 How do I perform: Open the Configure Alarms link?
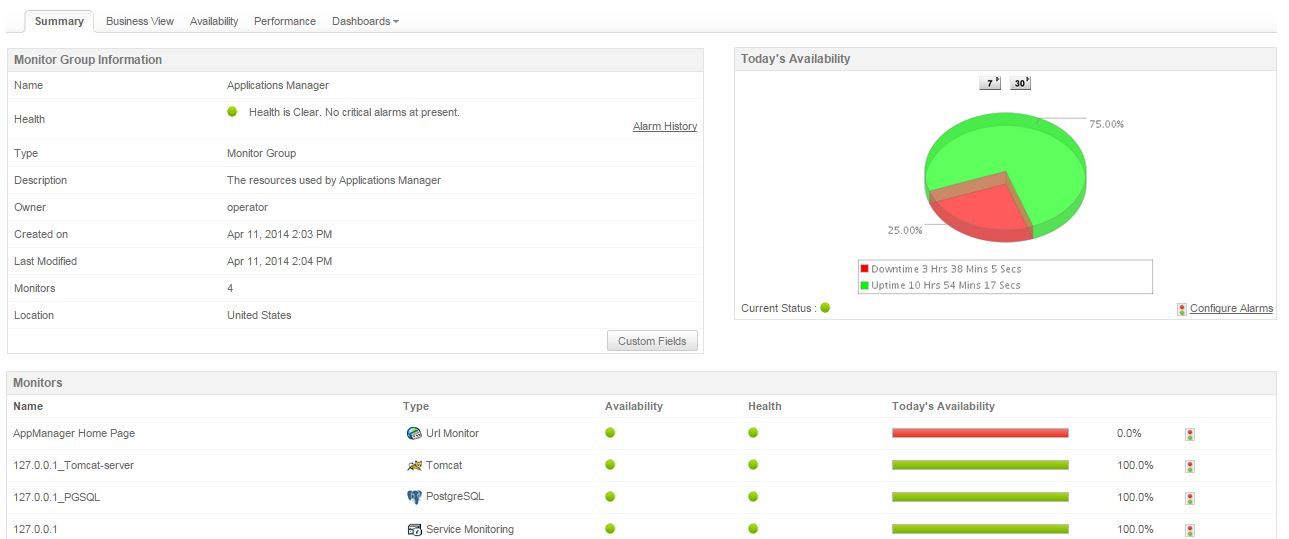(x=1231, y=308)
